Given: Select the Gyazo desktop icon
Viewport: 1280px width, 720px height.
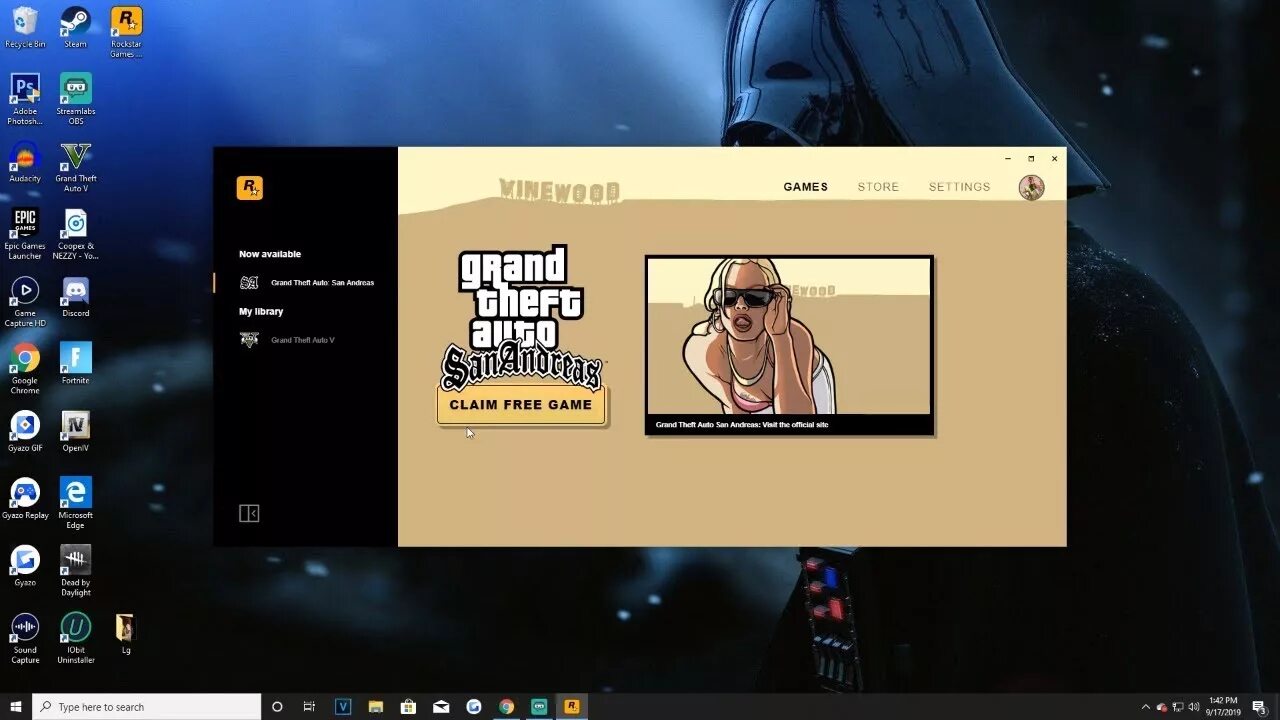Looking at the screenshot, I should [x=25, y=566].
